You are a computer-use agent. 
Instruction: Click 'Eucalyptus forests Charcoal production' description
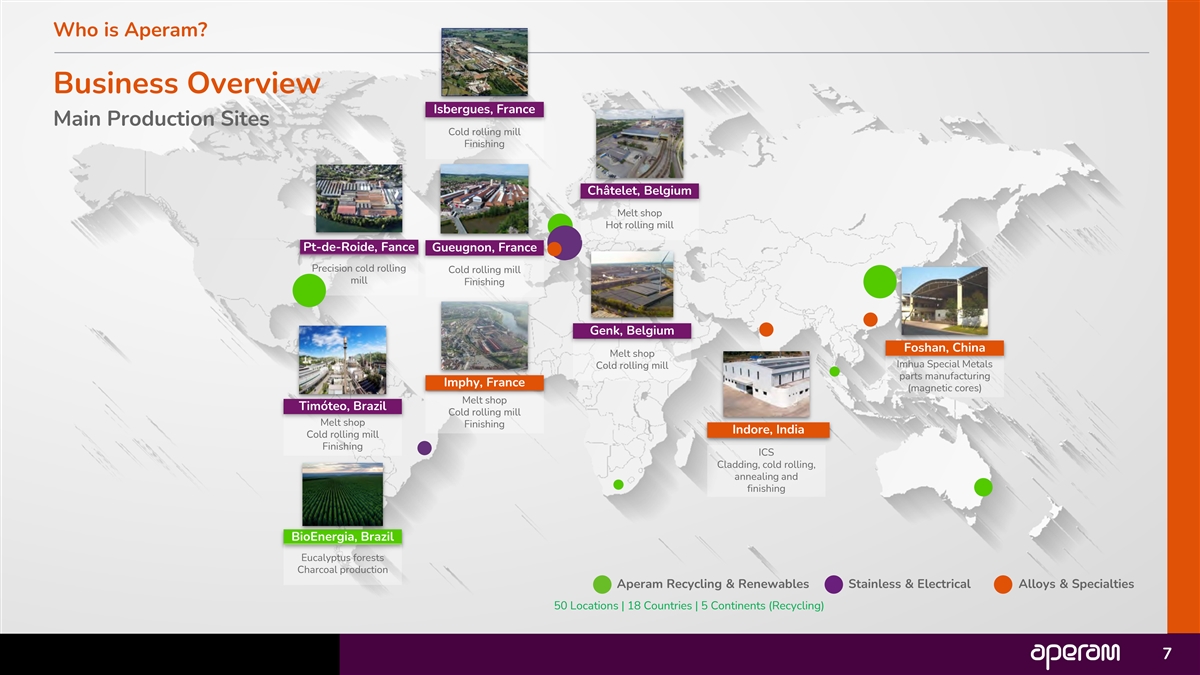click(342, 564)
